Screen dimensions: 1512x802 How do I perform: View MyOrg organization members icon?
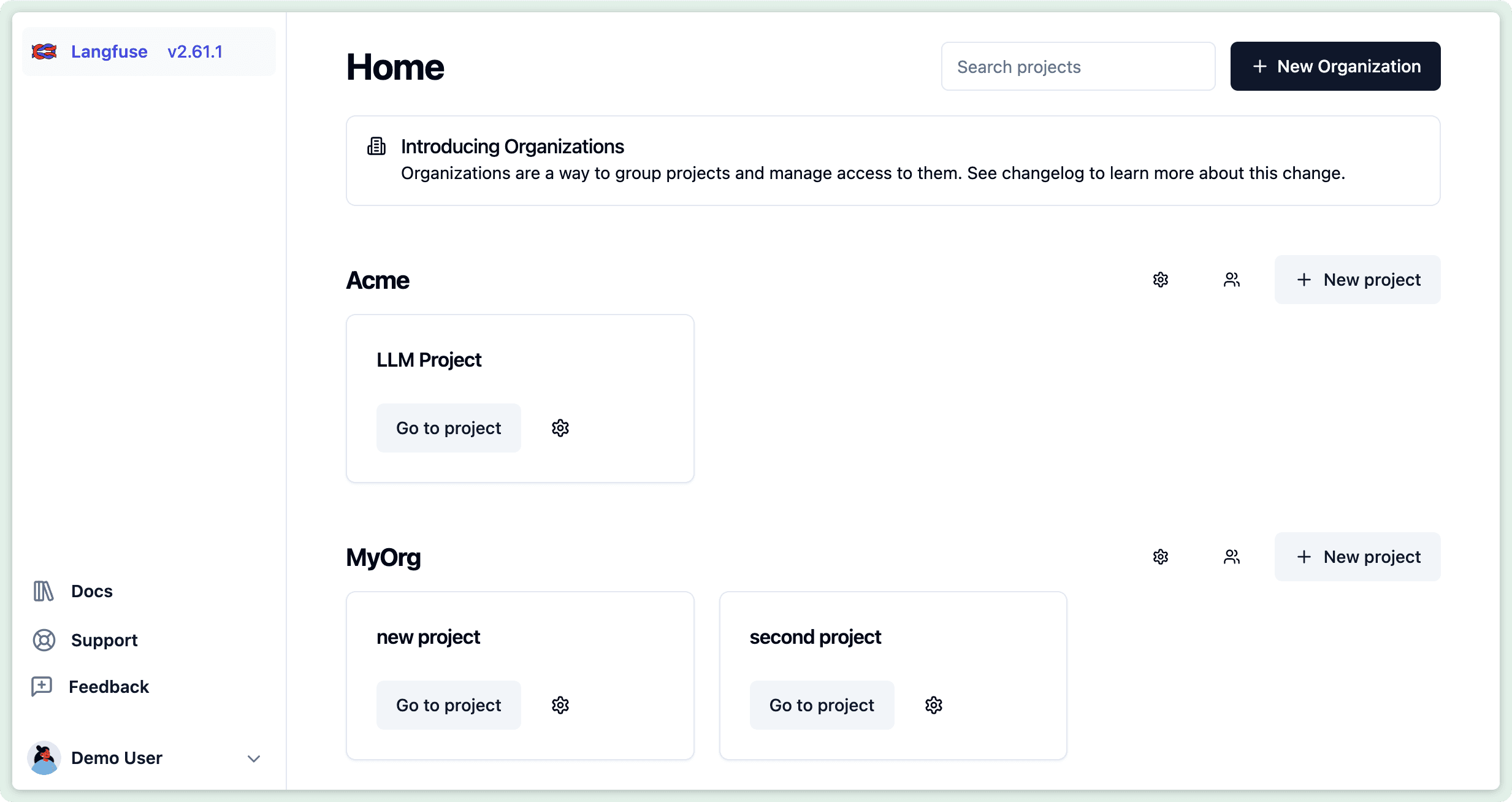(x=1232, y=557)
